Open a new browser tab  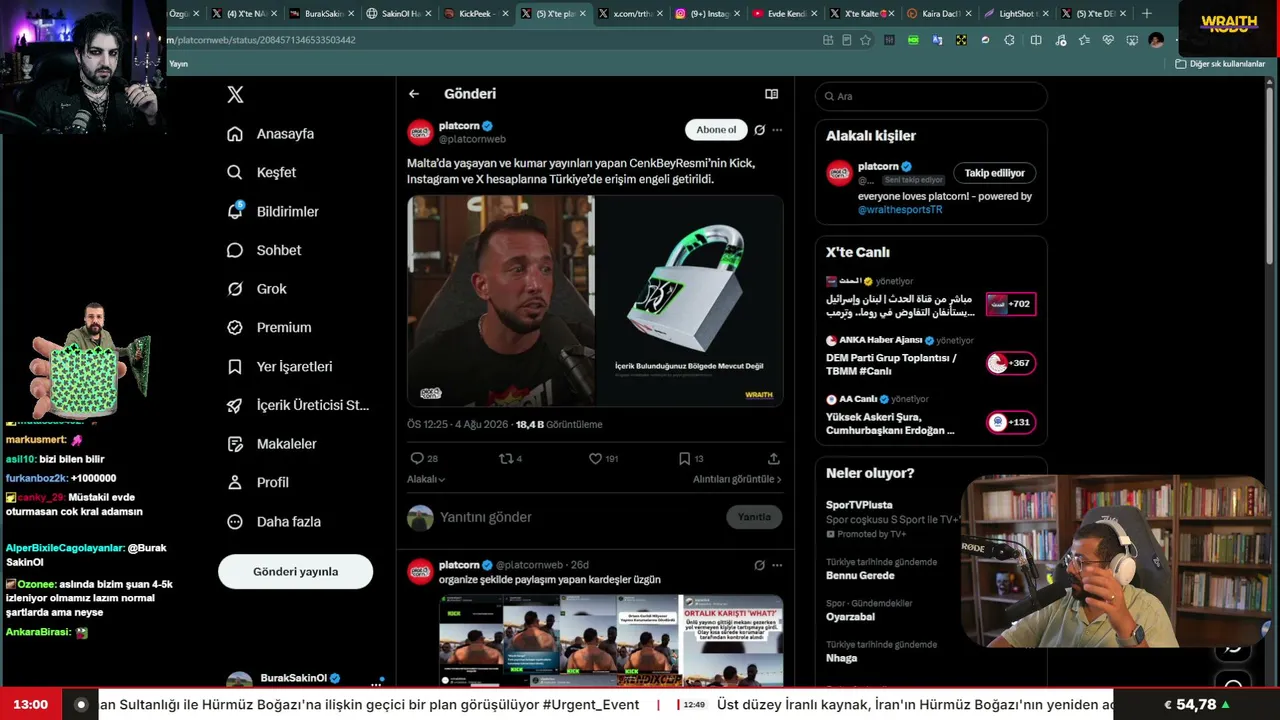click(x=1146, y=14)
